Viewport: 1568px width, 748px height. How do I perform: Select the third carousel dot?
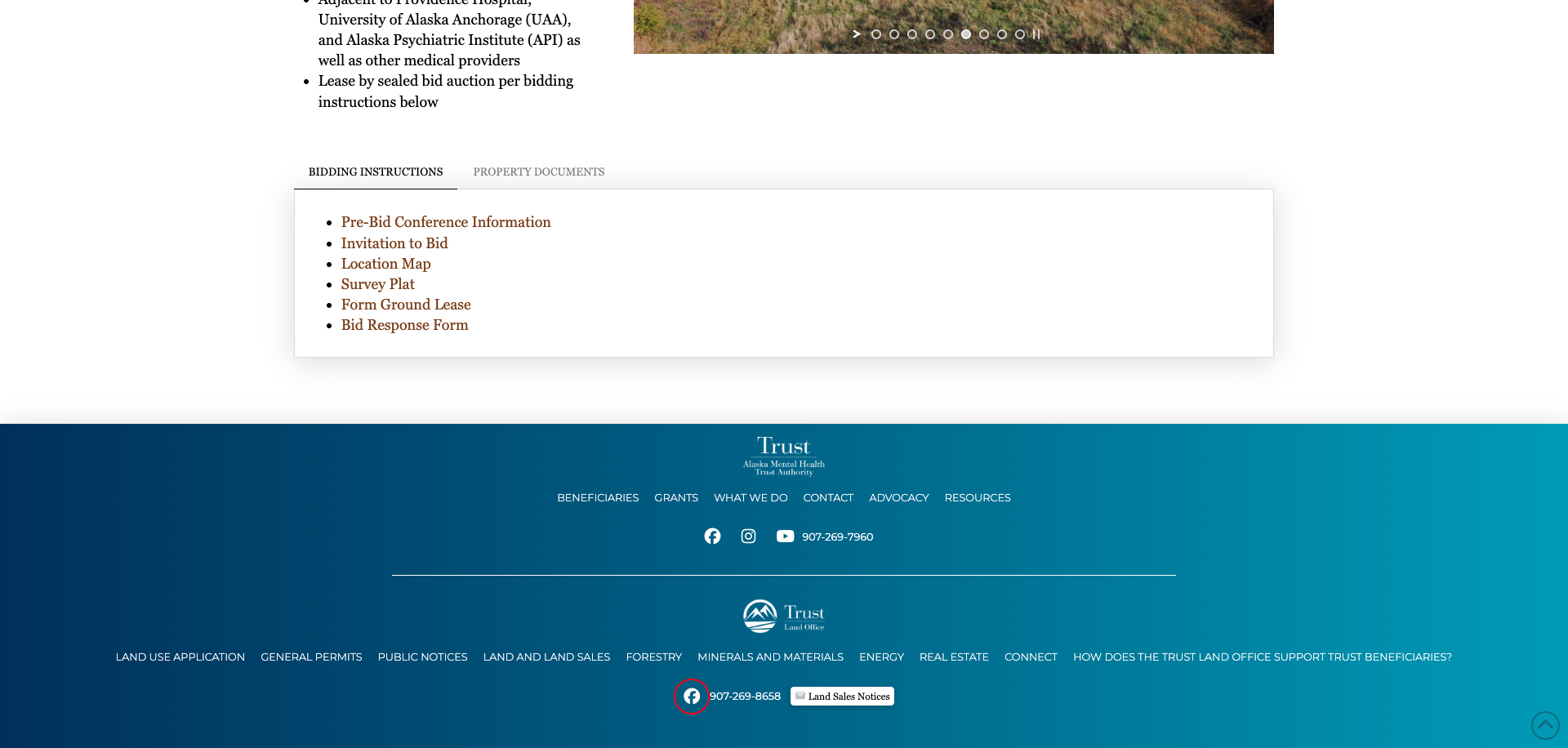912,33
